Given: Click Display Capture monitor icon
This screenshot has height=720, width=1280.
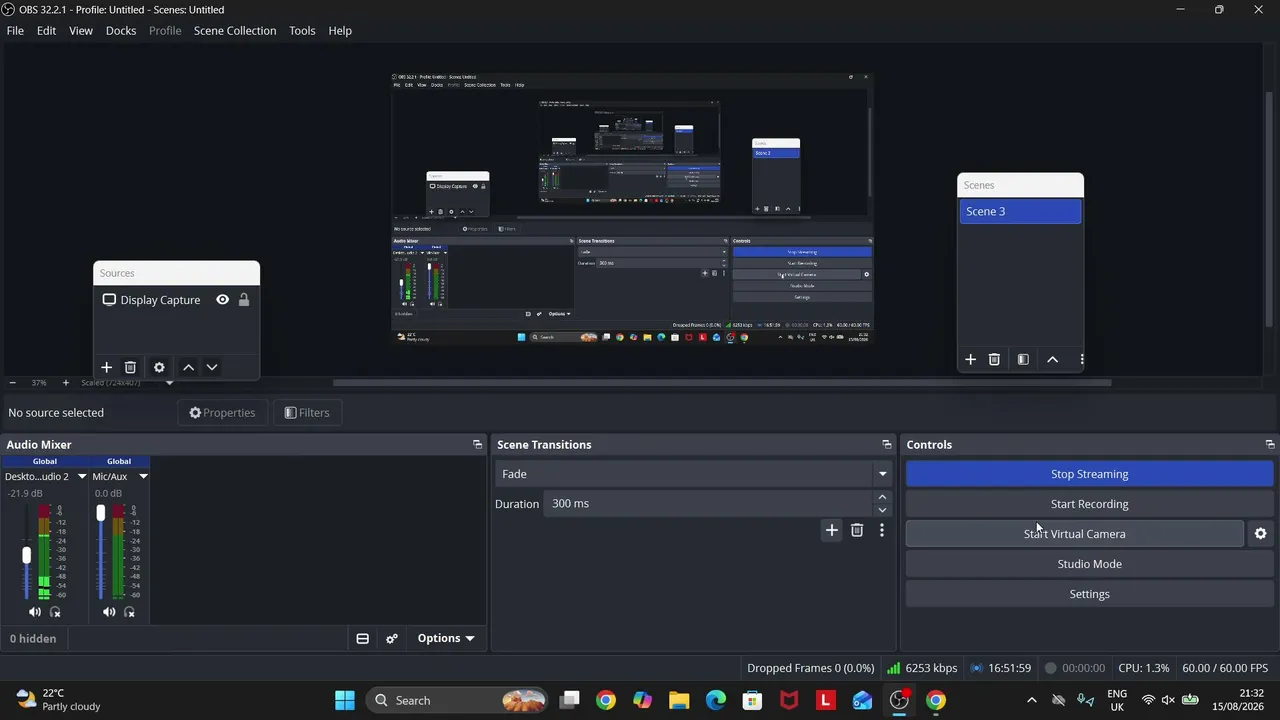Looking at the screenshot, I should (109, 300).
